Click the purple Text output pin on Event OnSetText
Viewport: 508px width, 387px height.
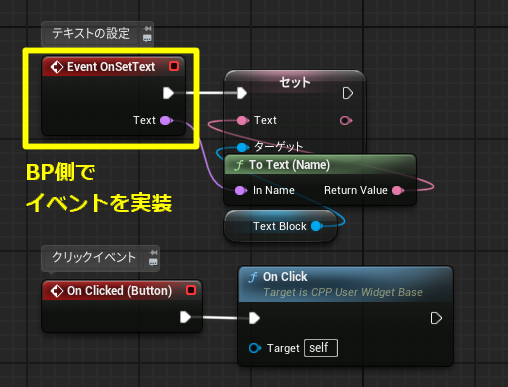pos(166,120)
